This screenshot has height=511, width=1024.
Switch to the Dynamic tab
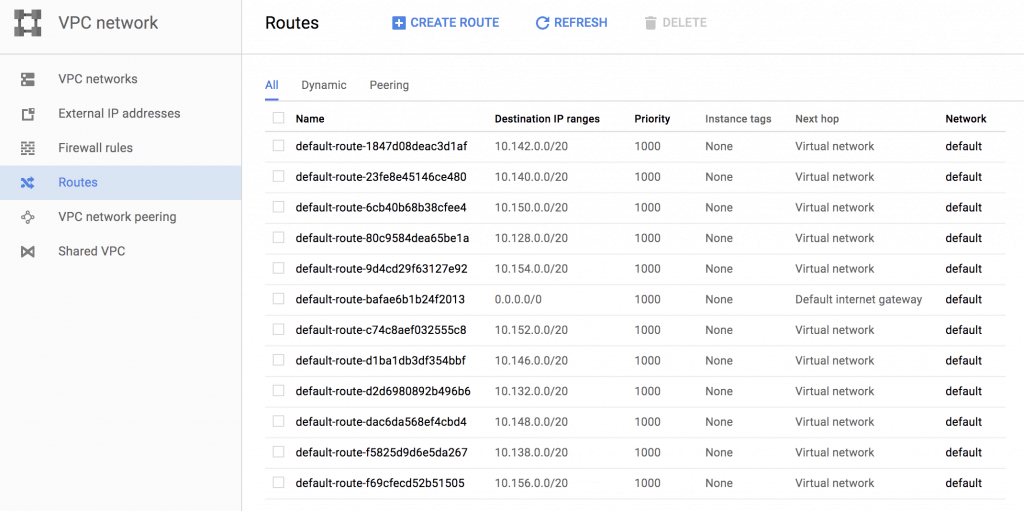324,85
